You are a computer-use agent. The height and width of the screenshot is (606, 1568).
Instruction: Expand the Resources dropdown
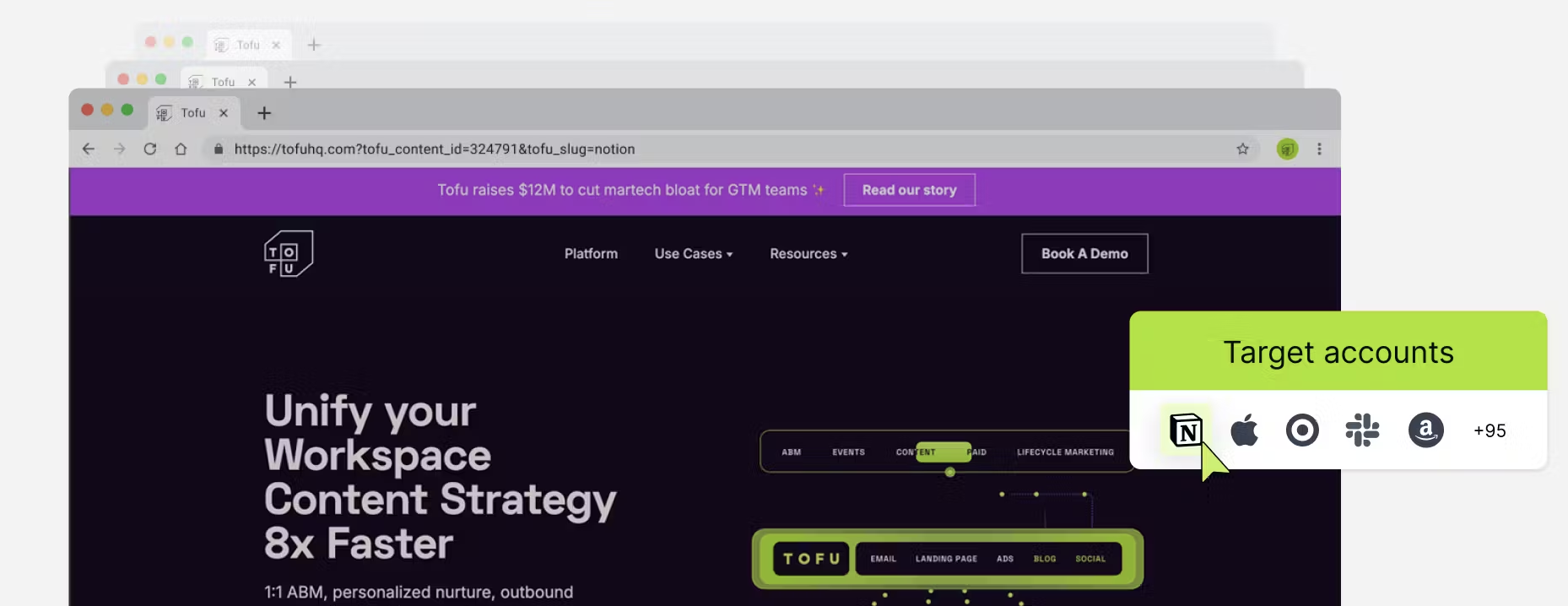click(808, 253)
